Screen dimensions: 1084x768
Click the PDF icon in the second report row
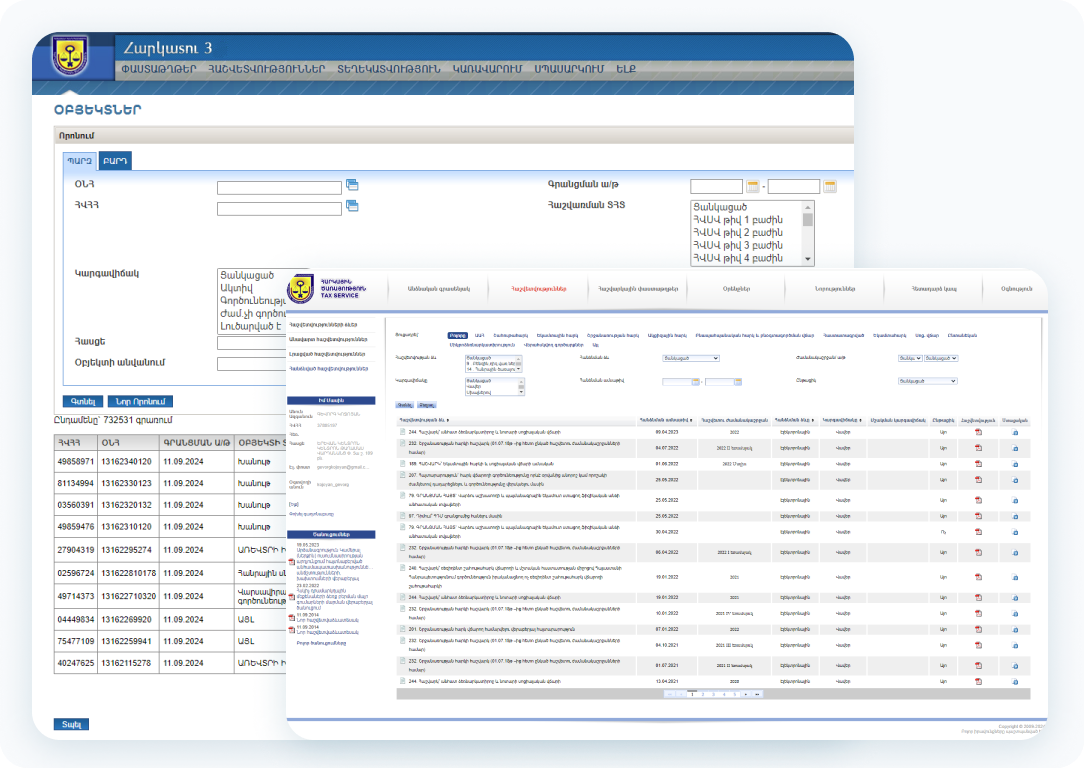click(x=979, y=449)
